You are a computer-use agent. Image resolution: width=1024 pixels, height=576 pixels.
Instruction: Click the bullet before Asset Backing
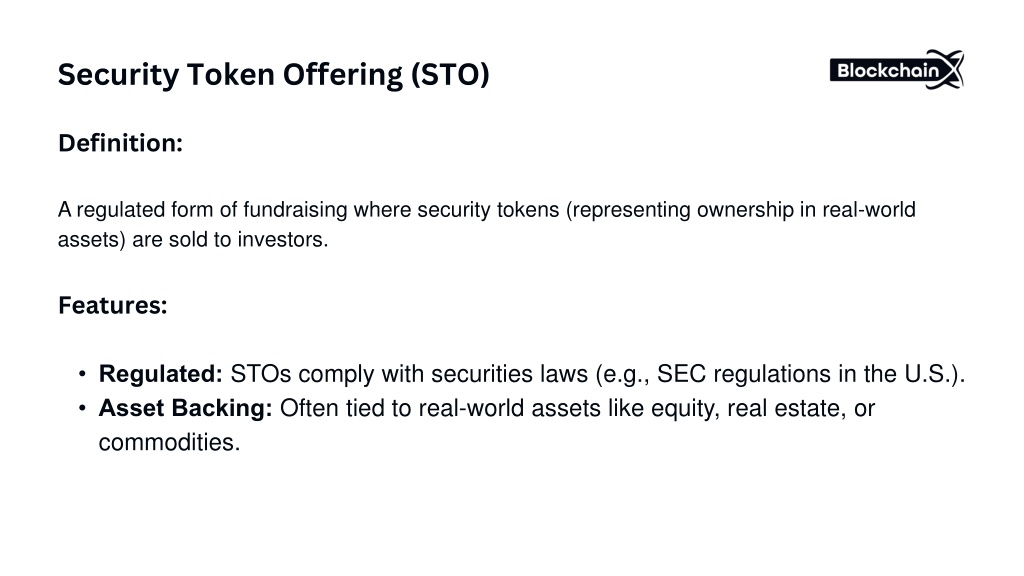(82, 409)
